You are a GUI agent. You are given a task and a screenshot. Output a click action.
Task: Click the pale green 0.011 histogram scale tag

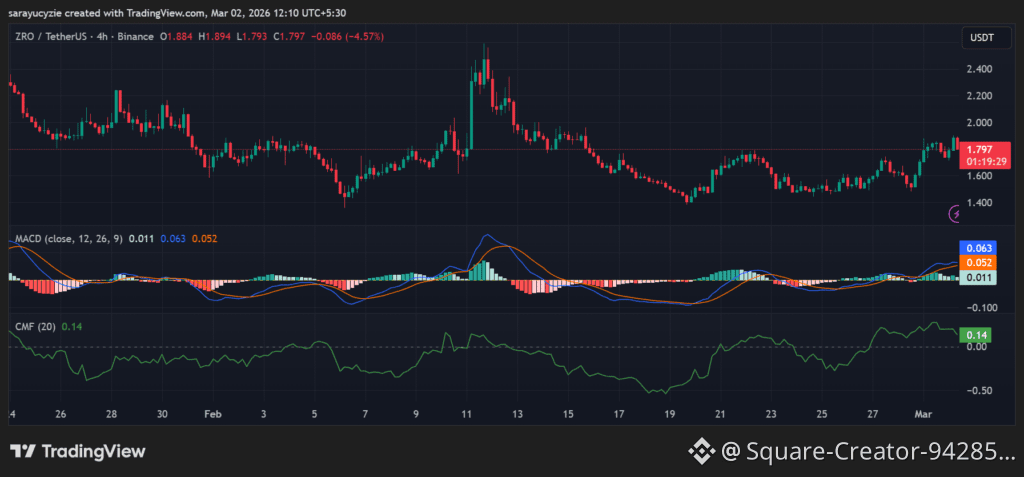tap(977, 278)
